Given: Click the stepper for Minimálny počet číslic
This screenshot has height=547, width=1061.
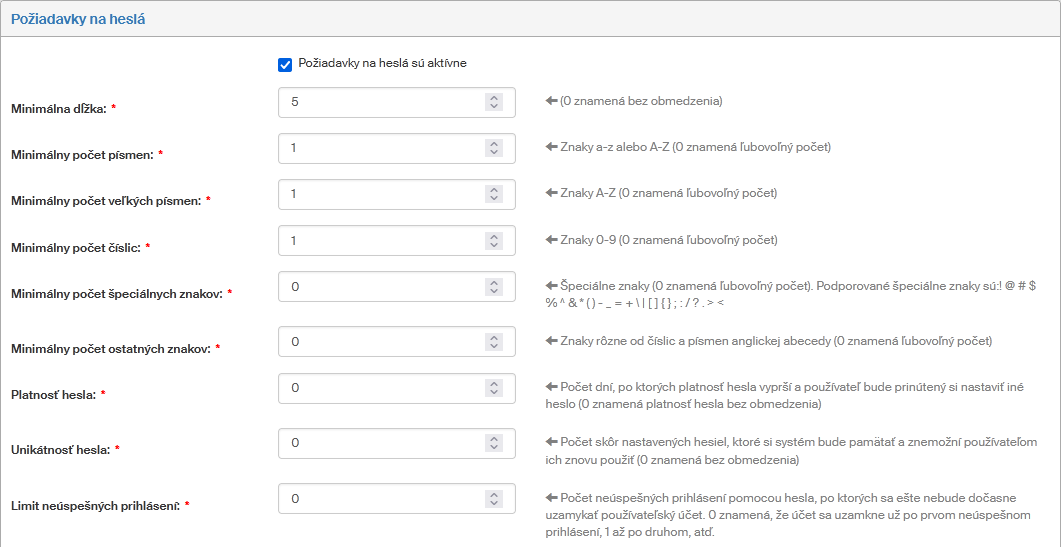Looking at the screenshot, I should click(x=493, y=241).
